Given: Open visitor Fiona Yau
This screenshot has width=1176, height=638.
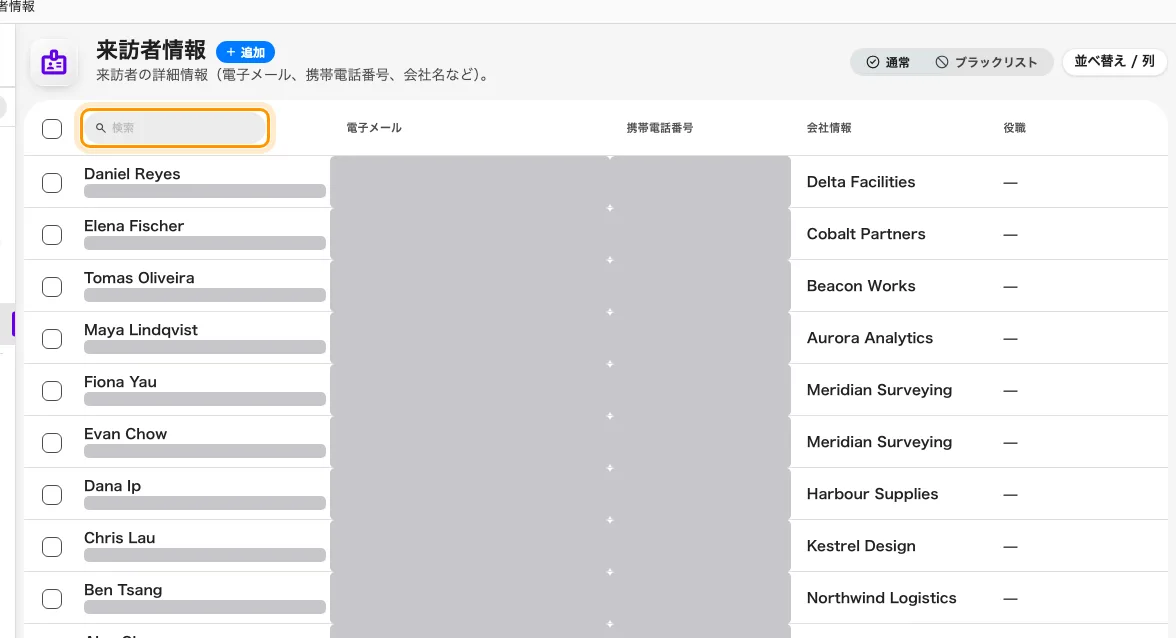Looking at the screenshot, I should tap(120, 382).
